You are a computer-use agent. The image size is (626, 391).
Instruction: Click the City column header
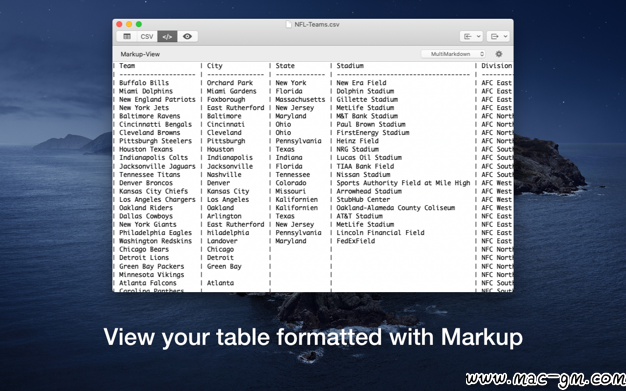point(214,65)
